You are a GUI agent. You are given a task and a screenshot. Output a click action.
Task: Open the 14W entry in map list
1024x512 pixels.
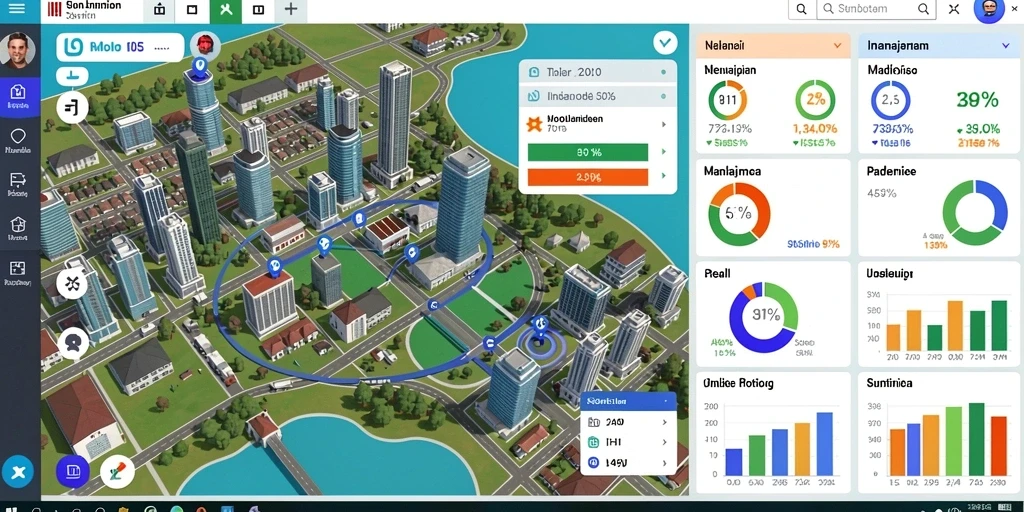pos(628,463)
